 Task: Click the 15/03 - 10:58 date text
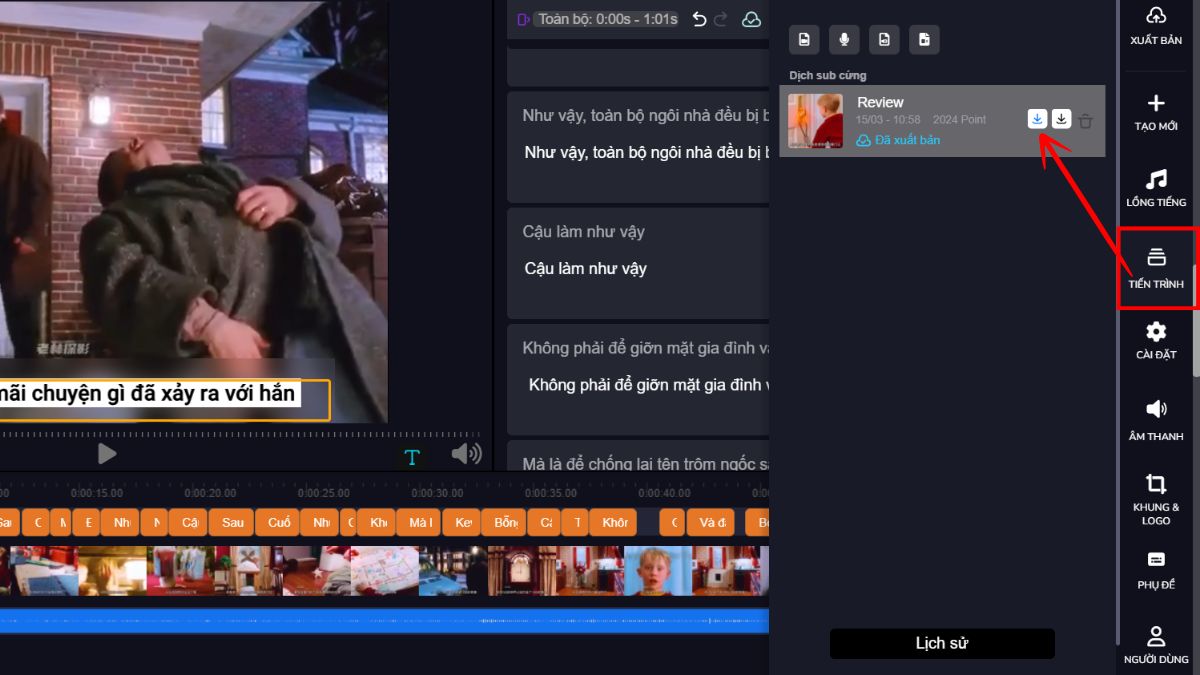point(888,120)
